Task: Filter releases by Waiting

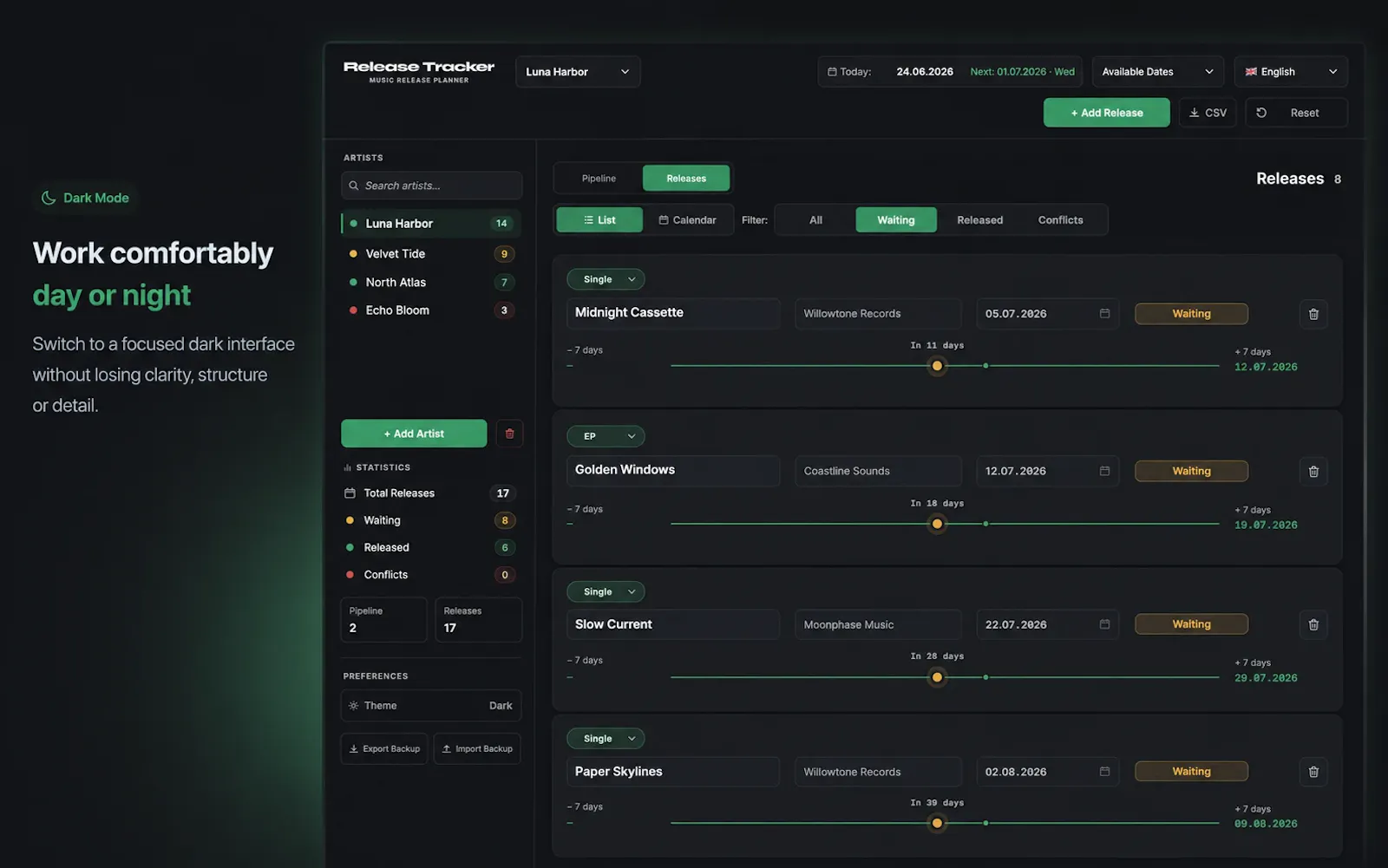Action: point(896,220)
